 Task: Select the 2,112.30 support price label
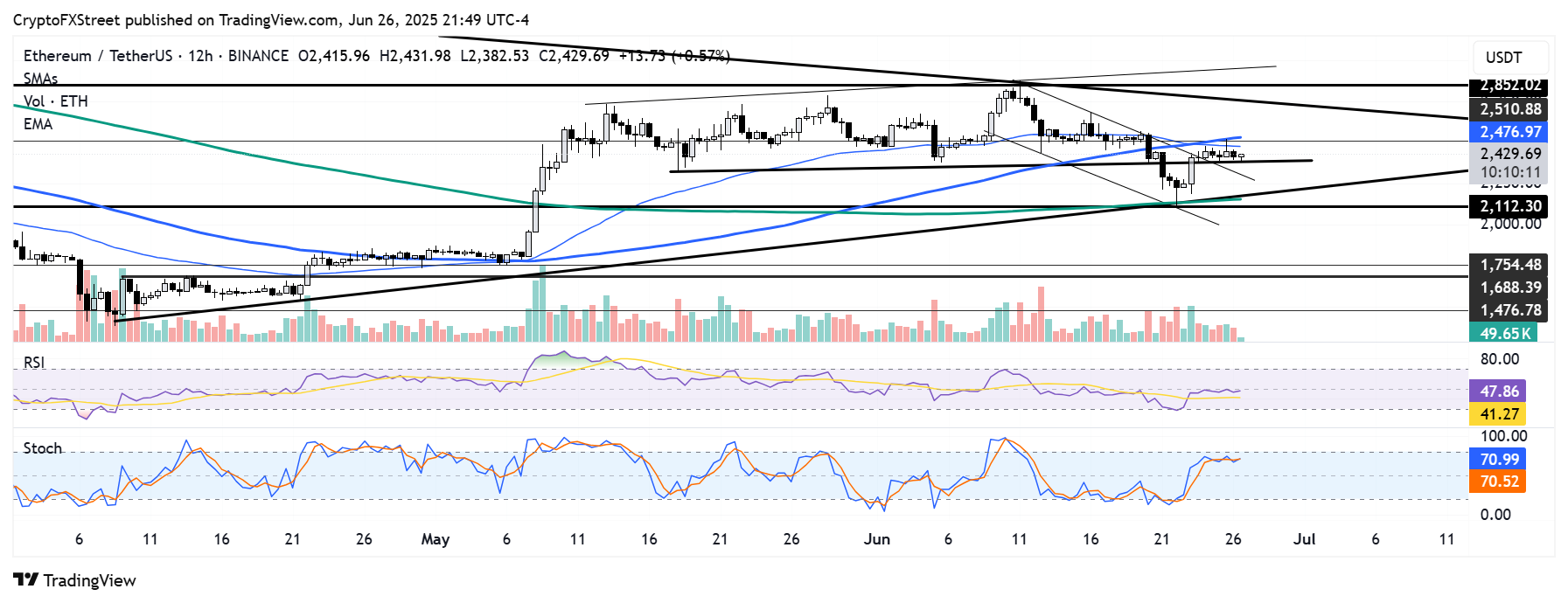coord(1509,206)
